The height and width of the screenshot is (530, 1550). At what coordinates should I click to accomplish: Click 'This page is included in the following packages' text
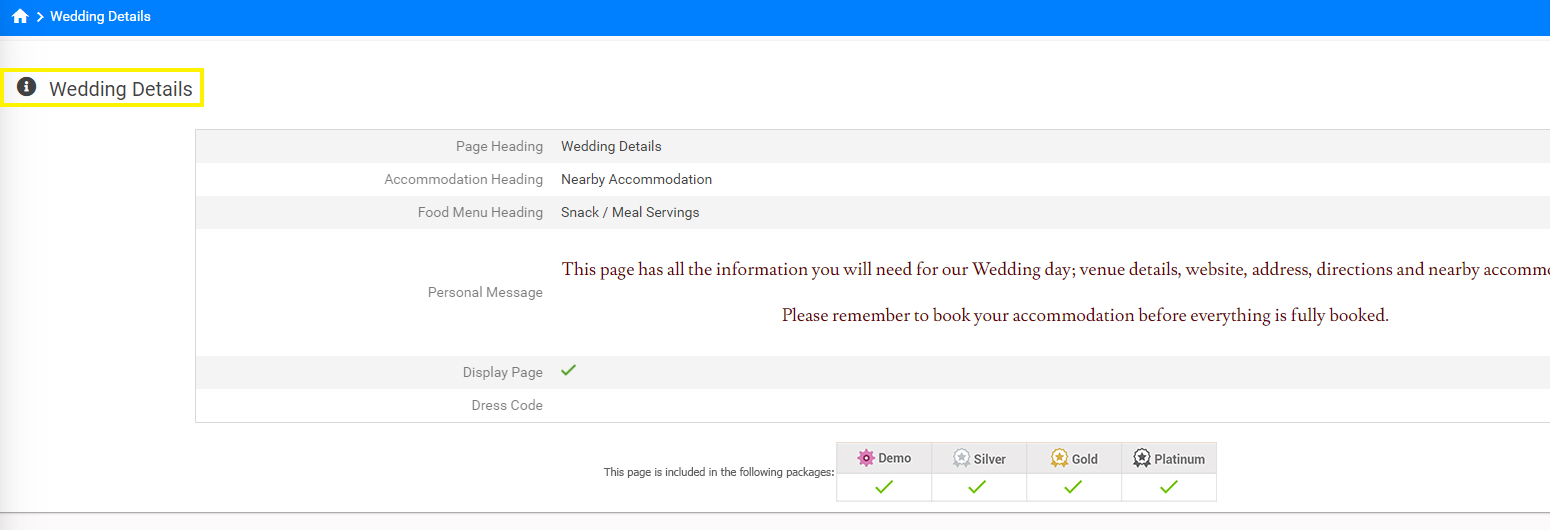coord(719,472)
